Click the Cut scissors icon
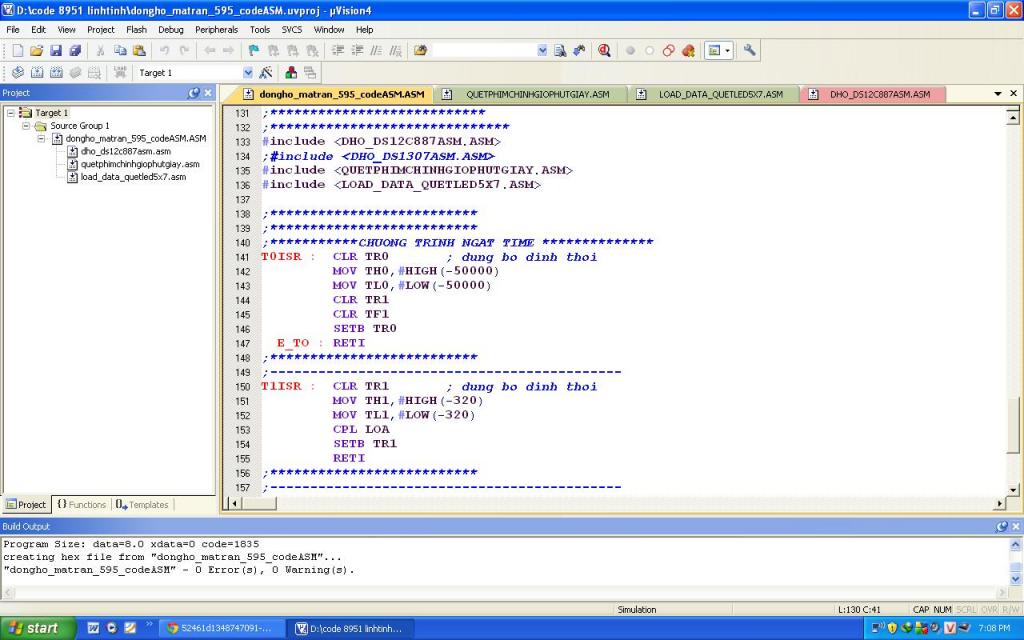1024x640 pixels. point(101,50)
